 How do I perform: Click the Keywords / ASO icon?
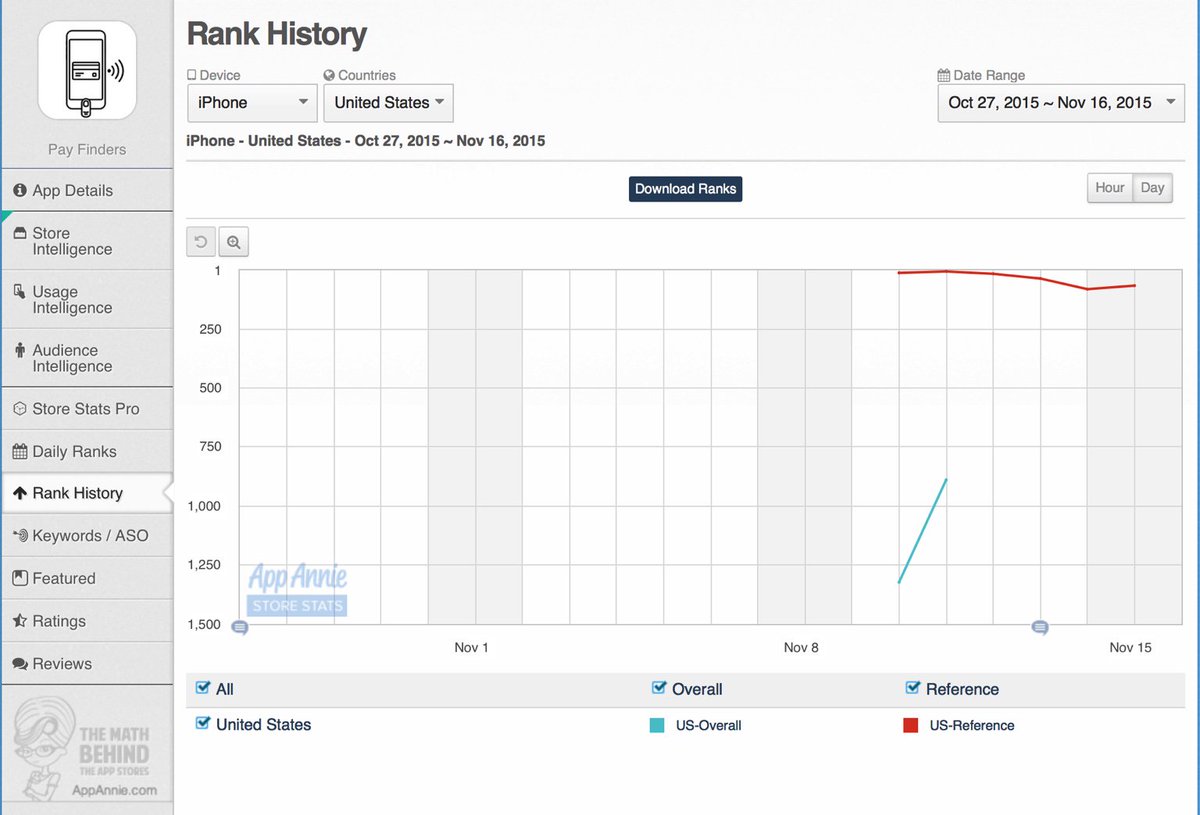(x=20, y=536)
